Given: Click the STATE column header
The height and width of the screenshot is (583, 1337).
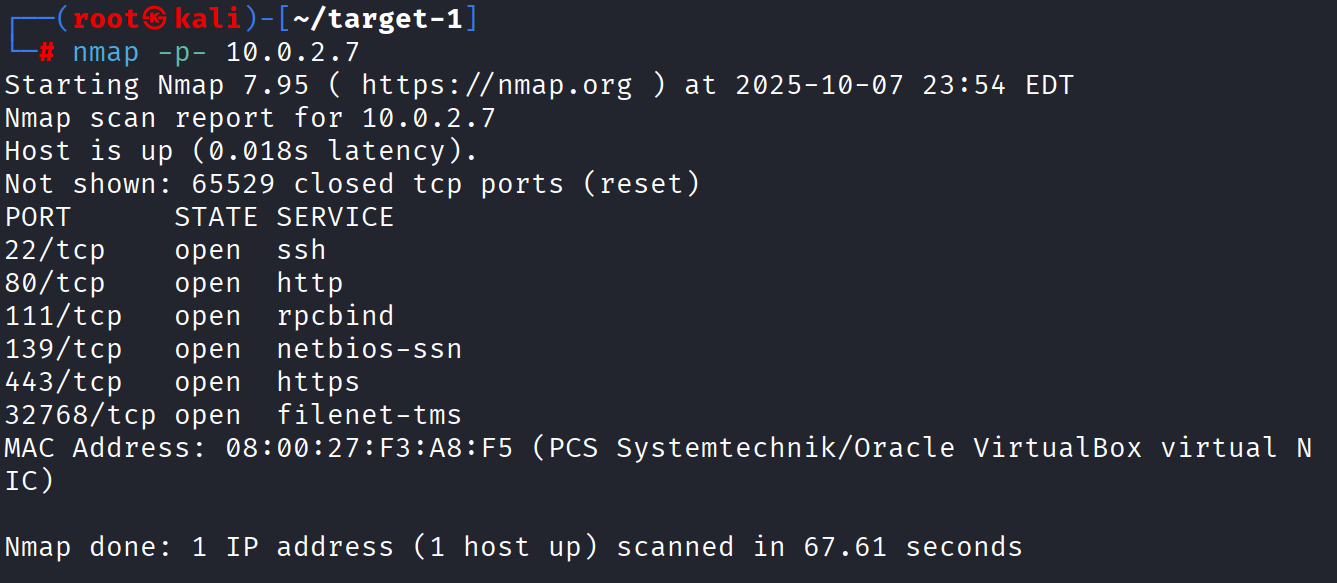Looking at the screenshot, I should pos(216,217).
